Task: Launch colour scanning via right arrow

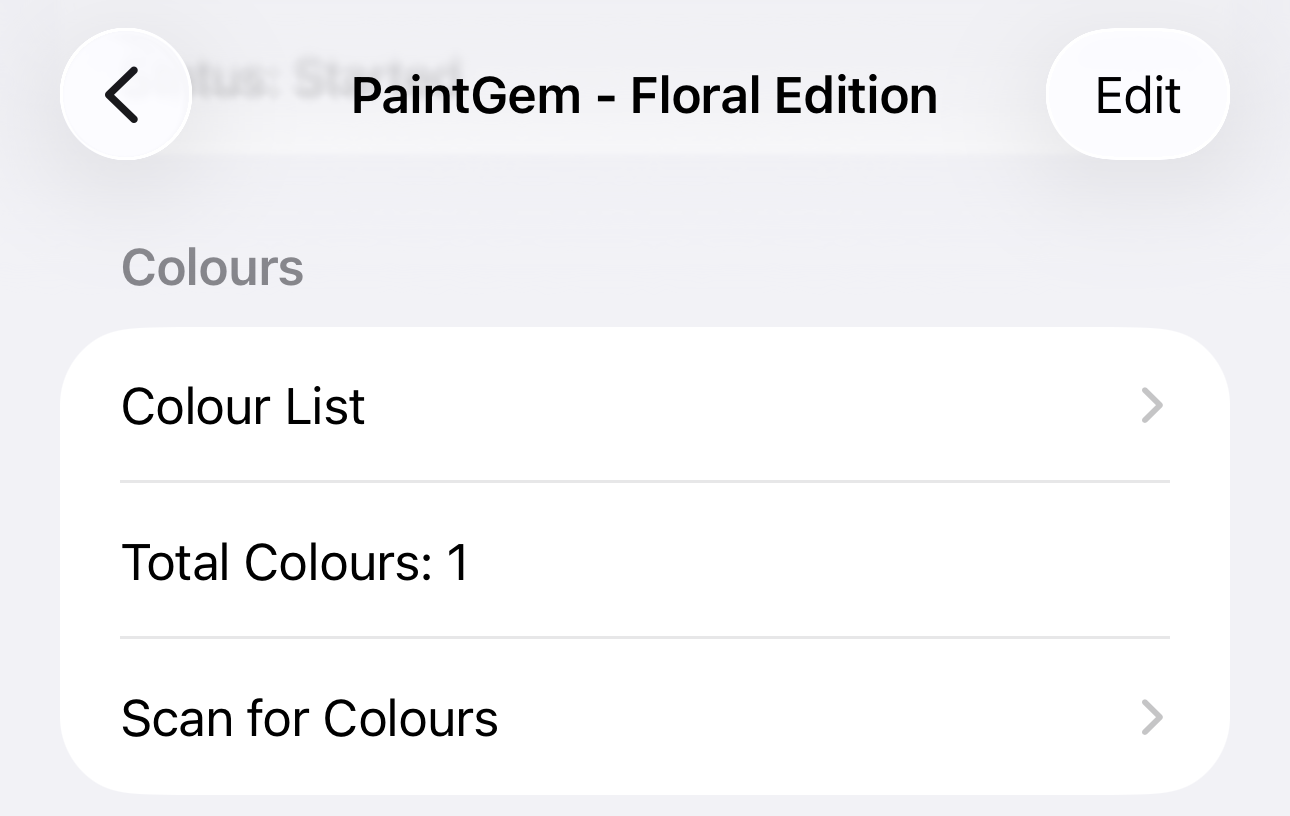Action: click(1152, 718)
